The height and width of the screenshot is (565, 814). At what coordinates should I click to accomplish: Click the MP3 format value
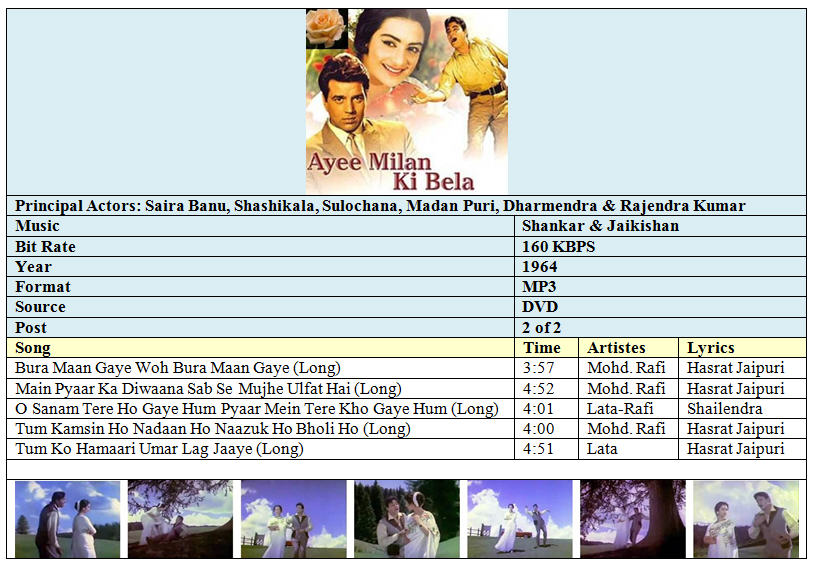coord(539,287)
